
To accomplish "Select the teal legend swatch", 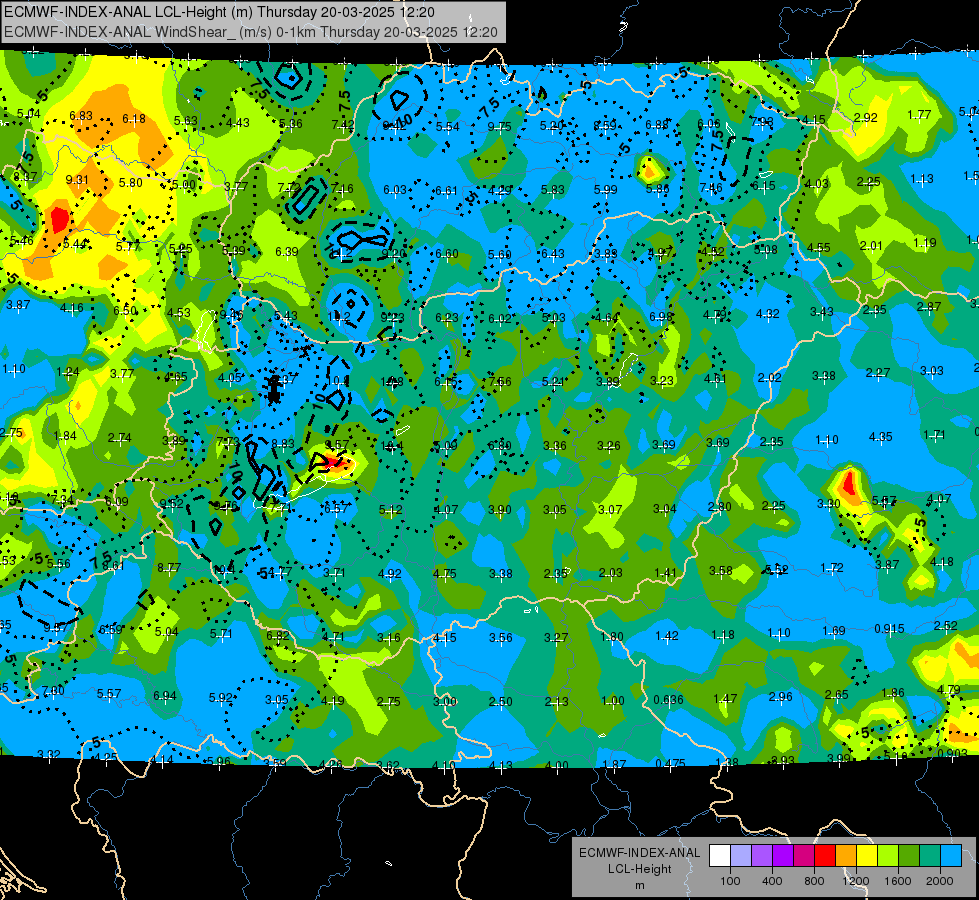I will point(930,856).
